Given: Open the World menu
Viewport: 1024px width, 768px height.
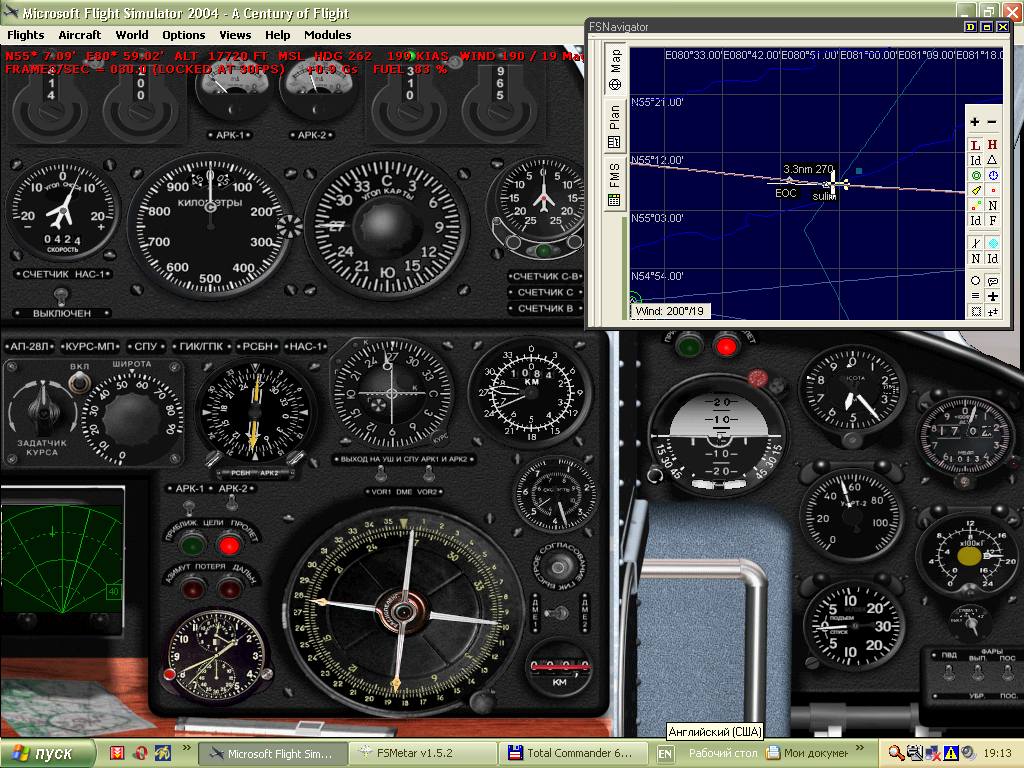Looking at the screenshot, I should coord(132,35).
